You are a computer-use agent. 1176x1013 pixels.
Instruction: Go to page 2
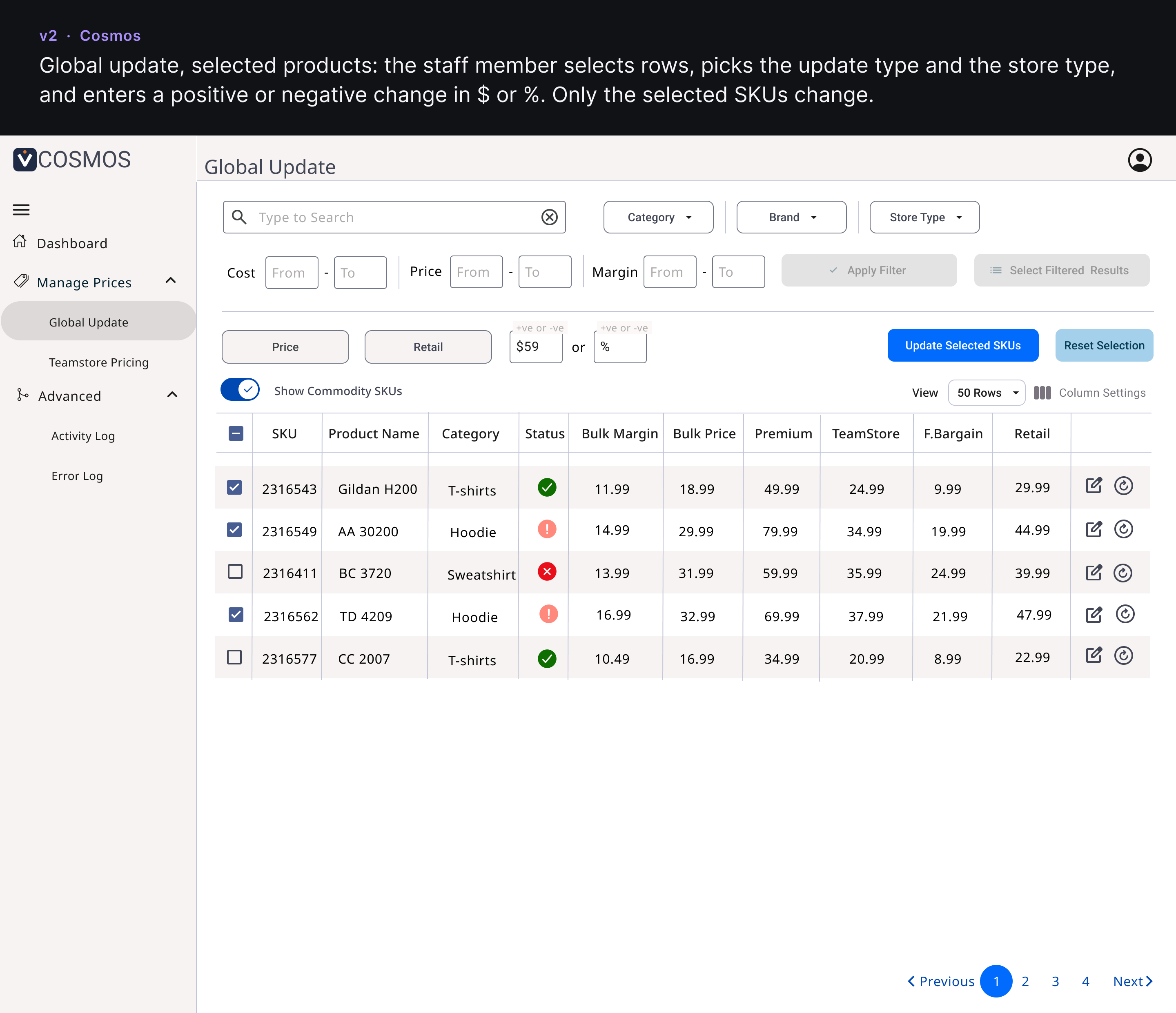click(x=1025, y=981)
